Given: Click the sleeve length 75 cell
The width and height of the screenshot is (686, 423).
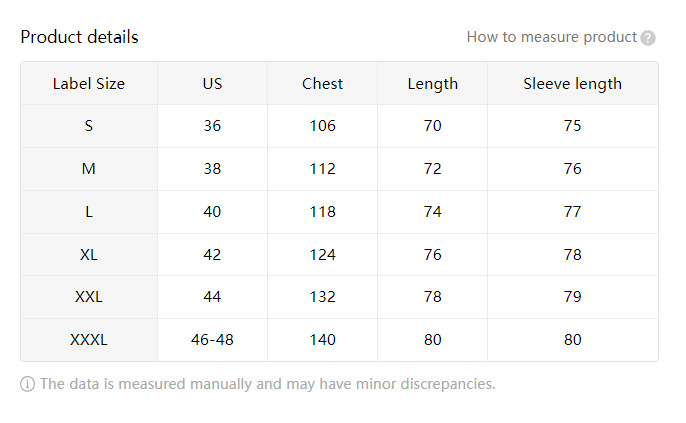Looking at the screenshot, I should 572,126.
